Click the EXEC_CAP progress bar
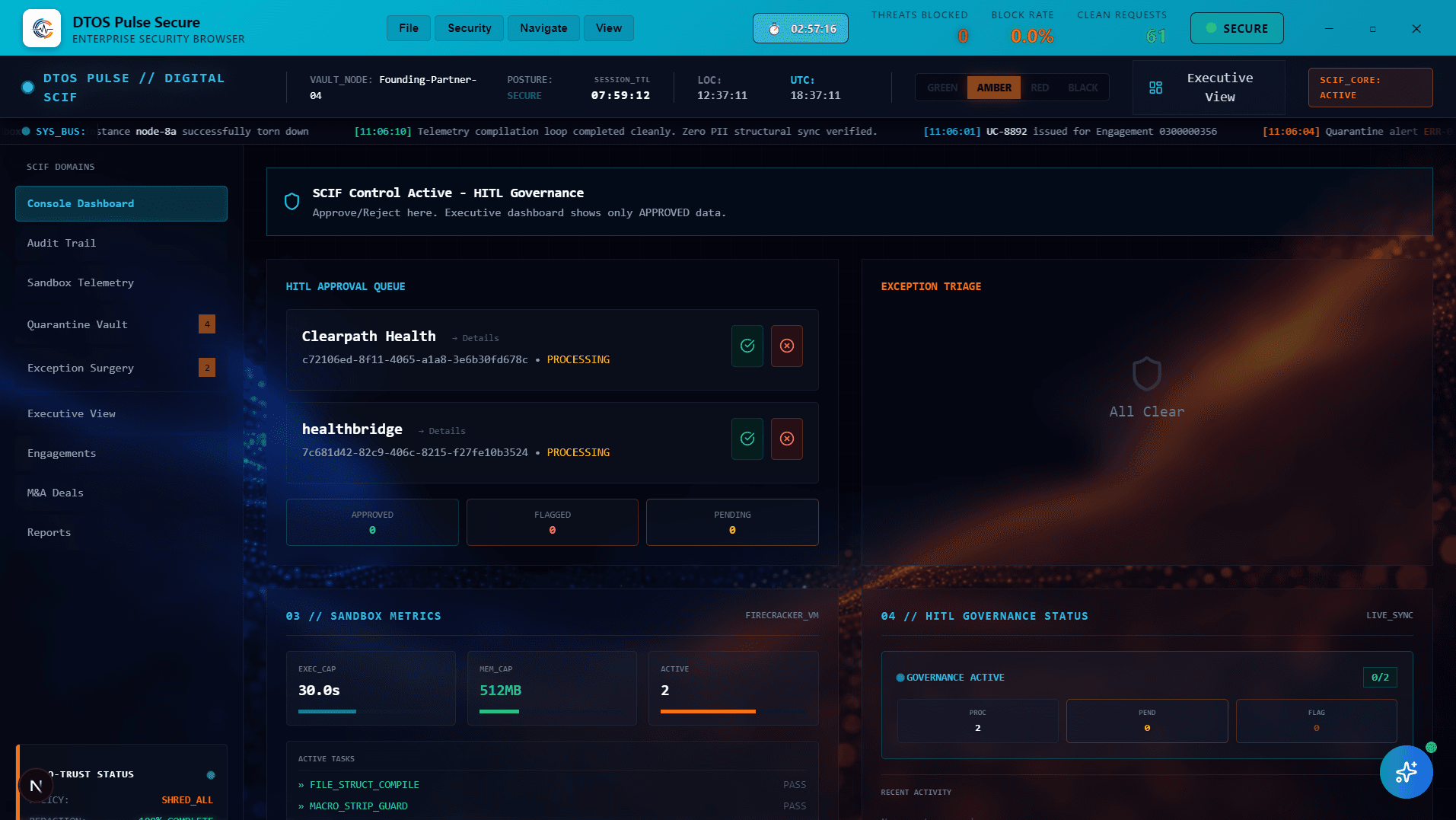The width and height of the screenshot is (1456, 820). tap(371, 711)
